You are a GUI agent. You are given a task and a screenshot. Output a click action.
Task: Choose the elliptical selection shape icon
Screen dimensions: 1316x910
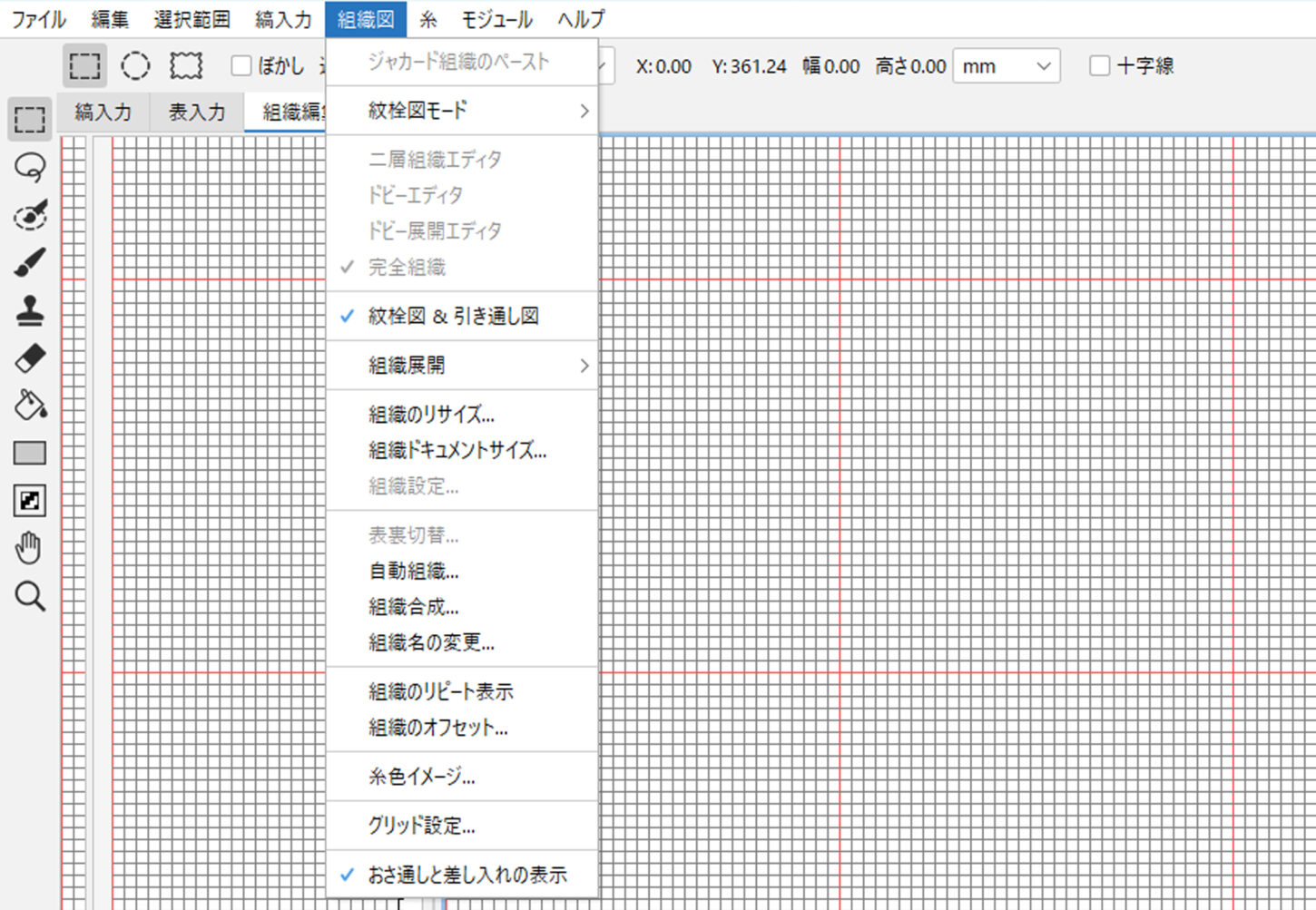coord(135,65)
